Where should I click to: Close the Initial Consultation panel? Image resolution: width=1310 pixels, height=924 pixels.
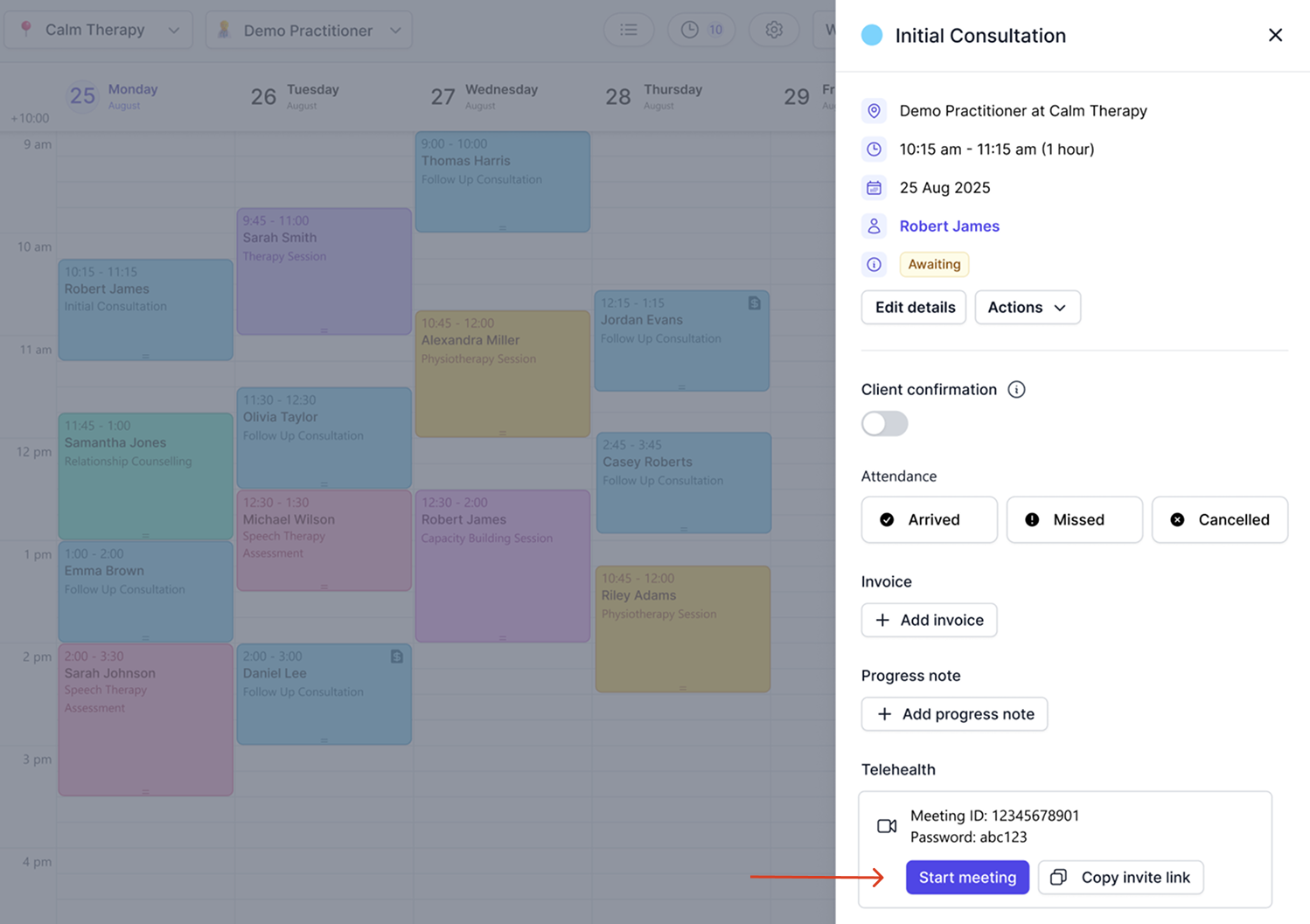coord(1275,35)
